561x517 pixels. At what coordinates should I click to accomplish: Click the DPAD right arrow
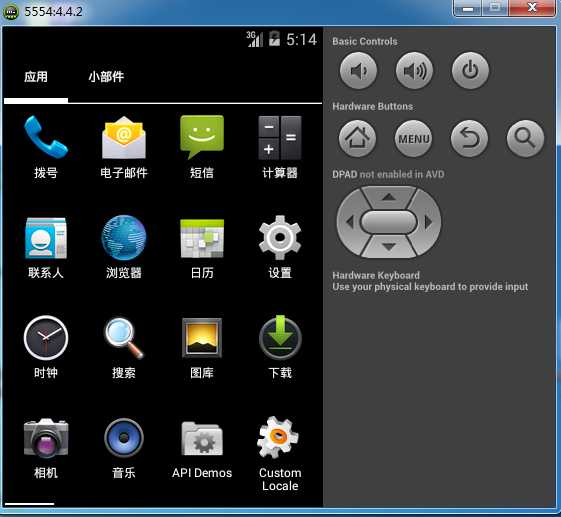[428, 222]
